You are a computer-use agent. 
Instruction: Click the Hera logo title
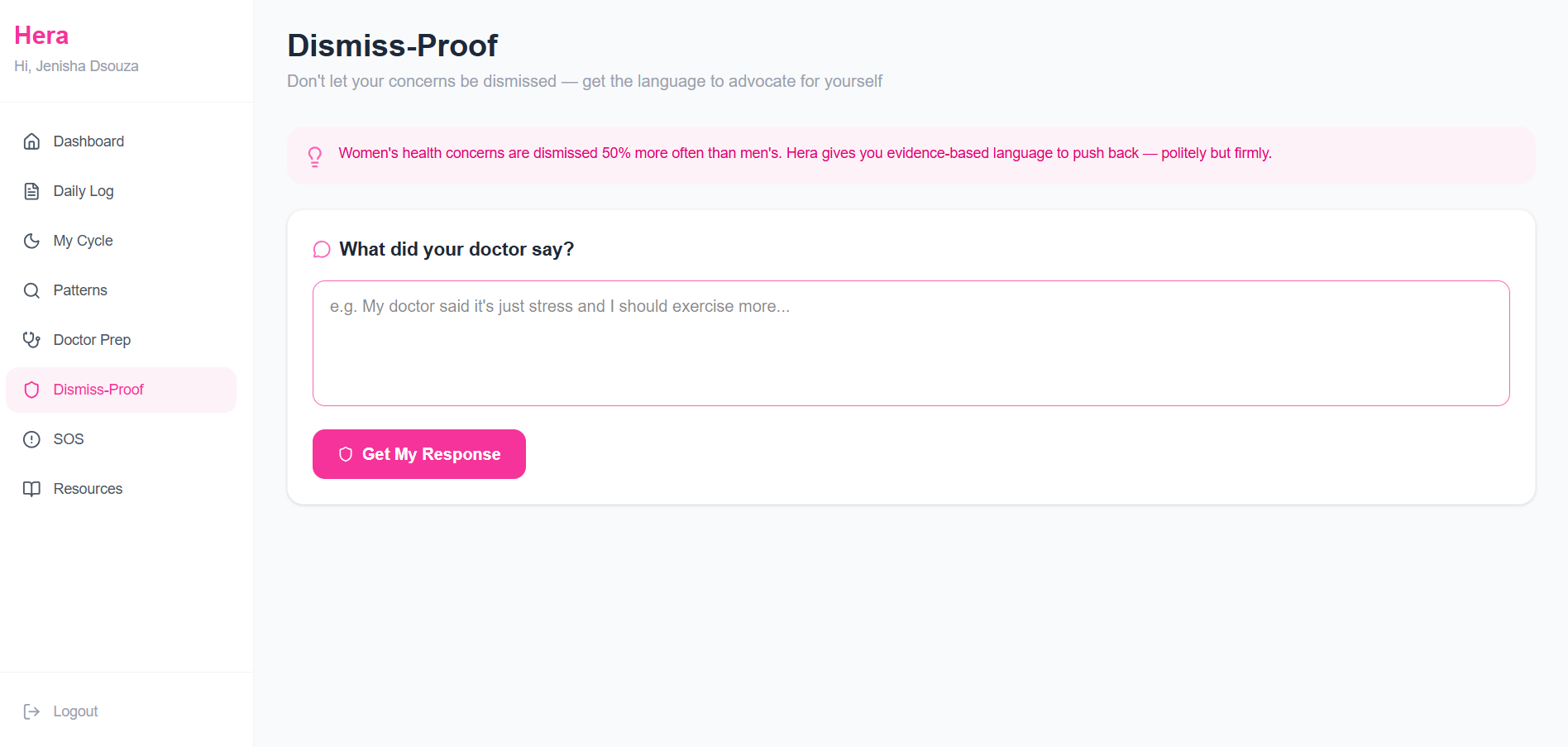[41, 36]
